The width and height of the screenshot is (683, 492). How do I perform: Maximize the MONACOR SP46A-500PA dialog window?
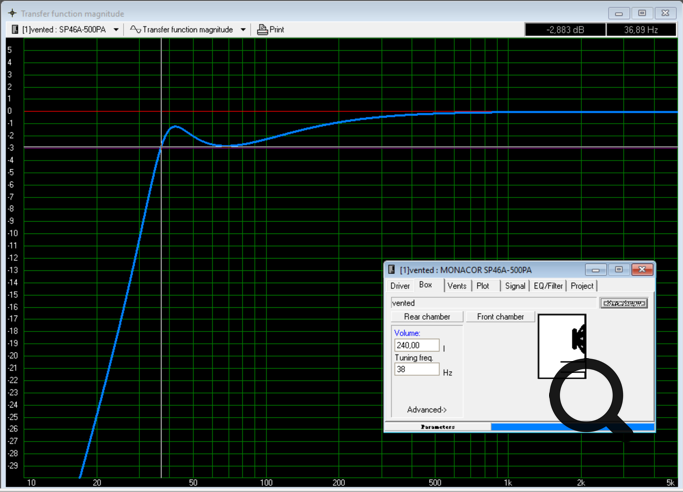pyautogui.click(x=619, y=270)
